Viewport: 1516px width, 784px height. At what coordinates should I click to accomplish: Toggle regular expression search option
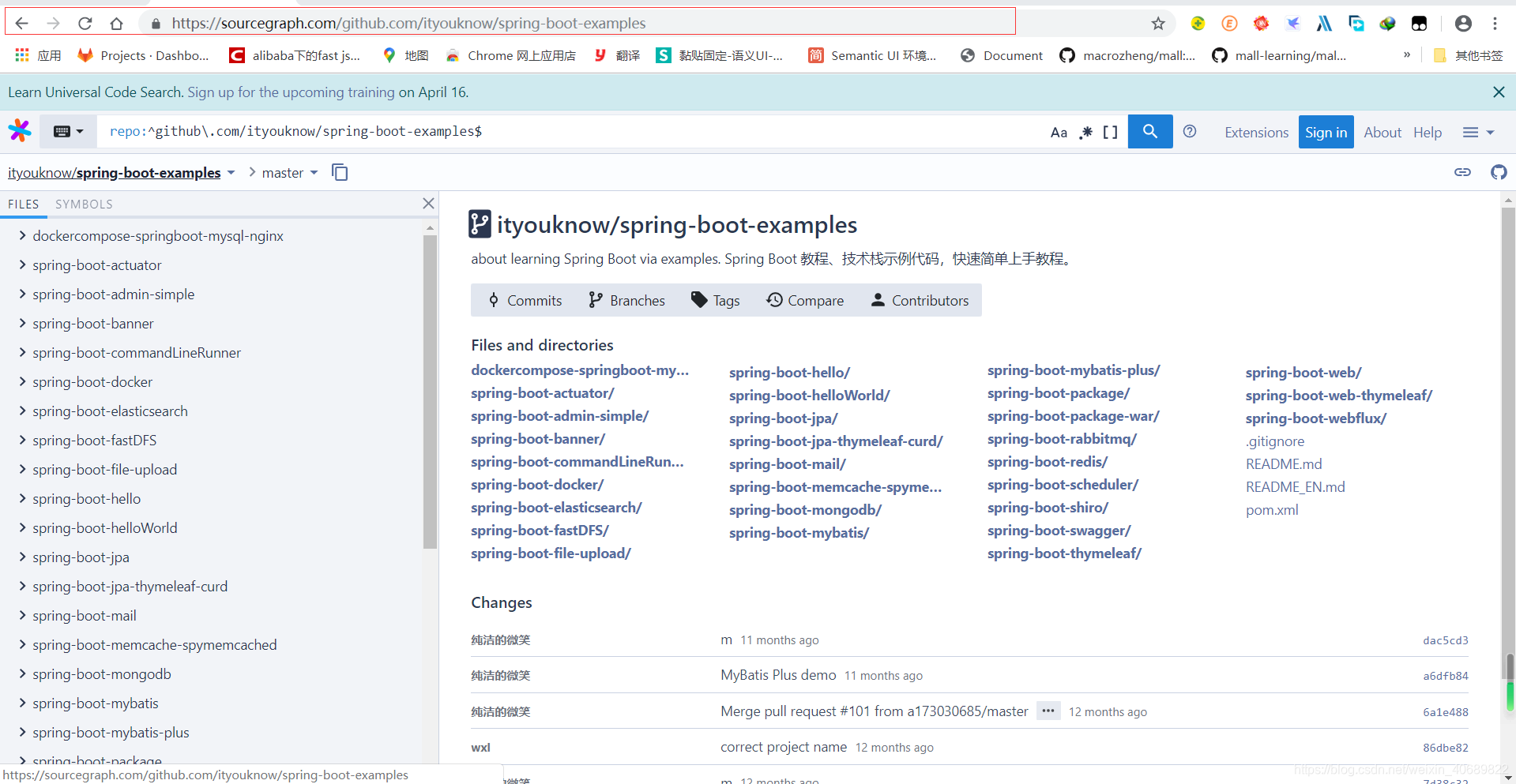pos(1086,133)
